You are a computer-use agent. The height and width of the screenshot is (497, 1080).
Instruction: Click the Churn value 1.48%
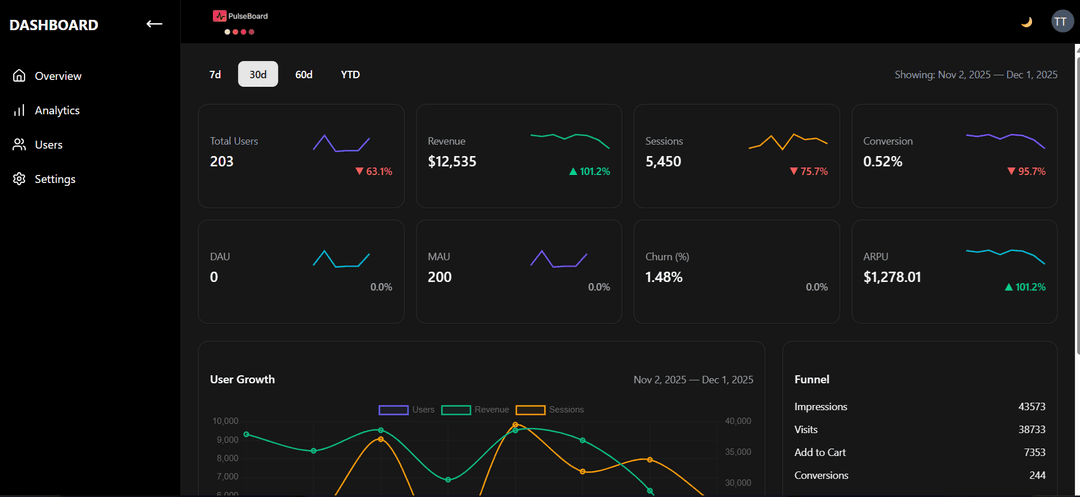(x=664, y=277)
